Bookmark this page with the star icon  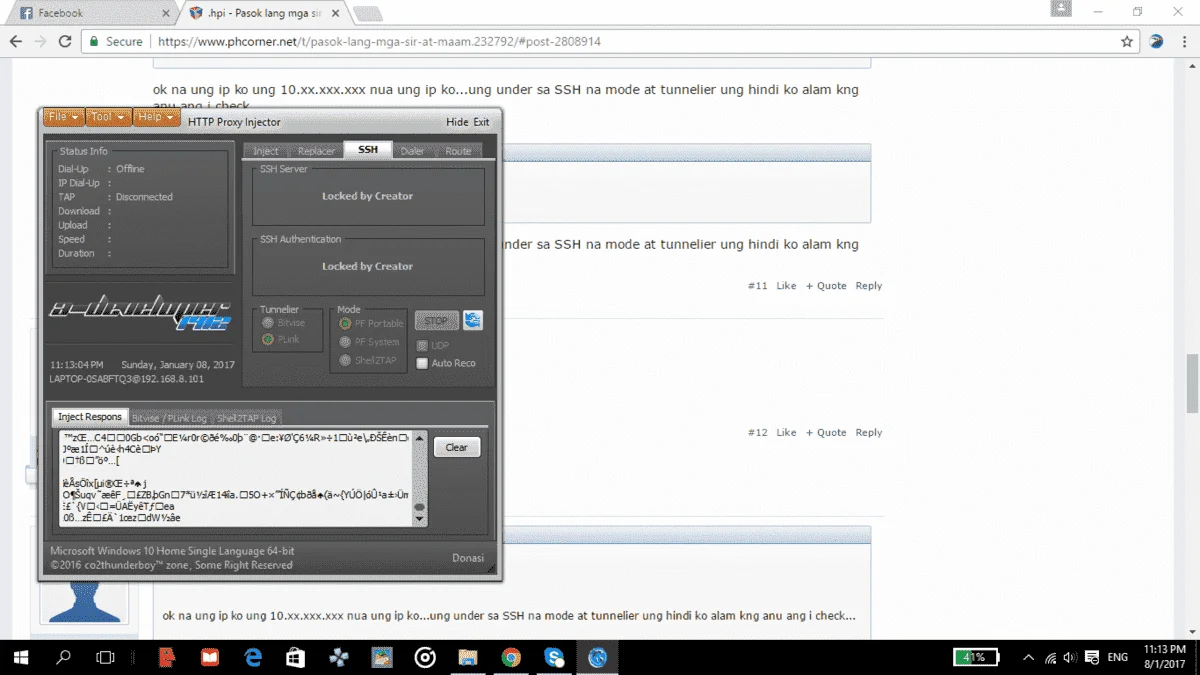[1127, 42]
